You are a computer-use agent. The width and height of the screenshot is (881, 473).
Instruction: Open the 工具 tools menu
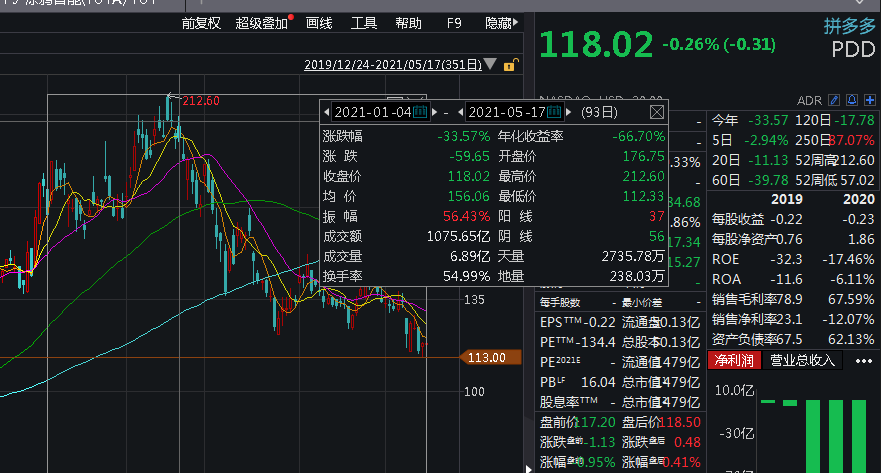click(x=364, y=23)
